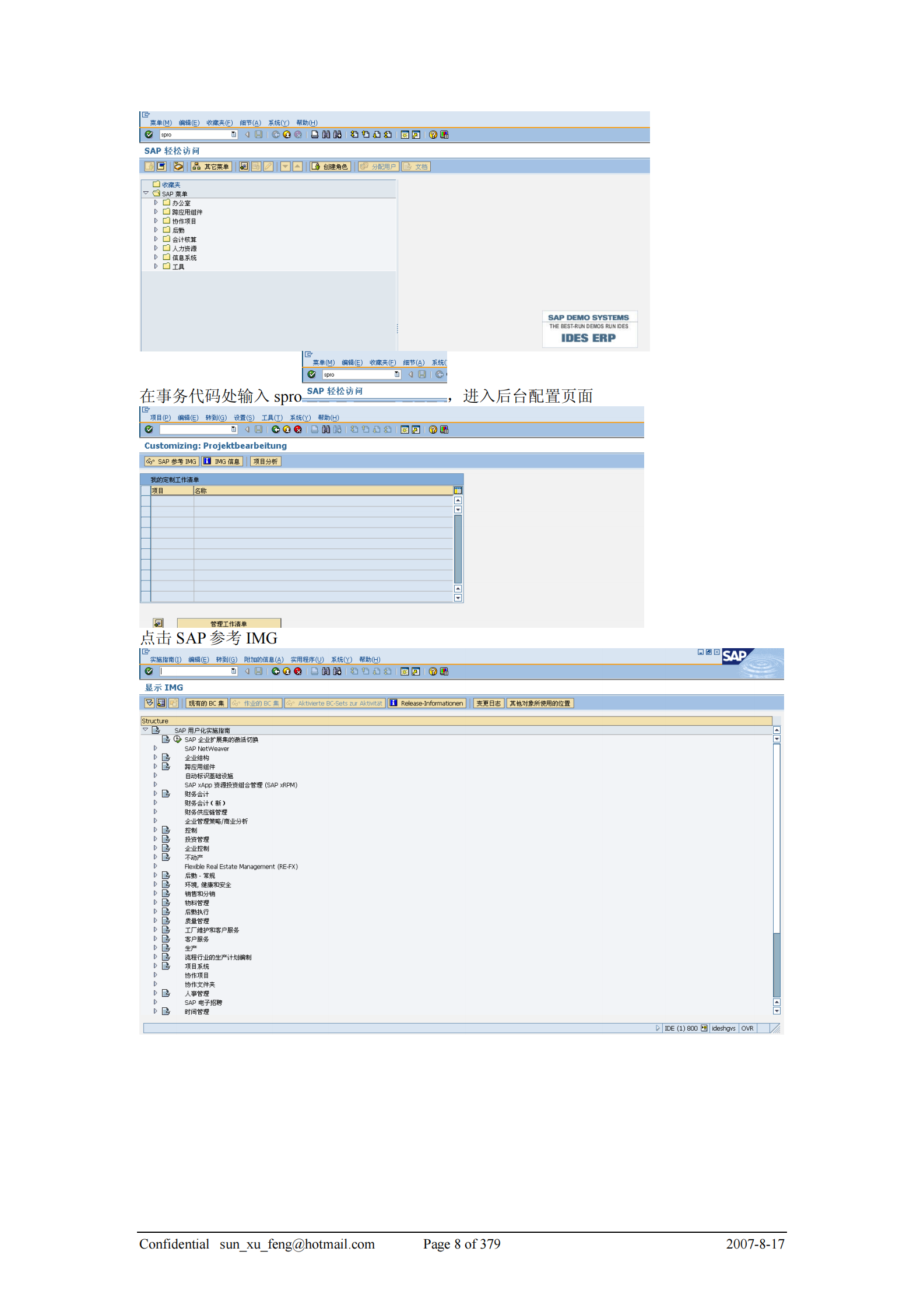This screenshot has width=924, height=1308.
Task: Click 其它菜单 button
Action: tap(211, 167)
